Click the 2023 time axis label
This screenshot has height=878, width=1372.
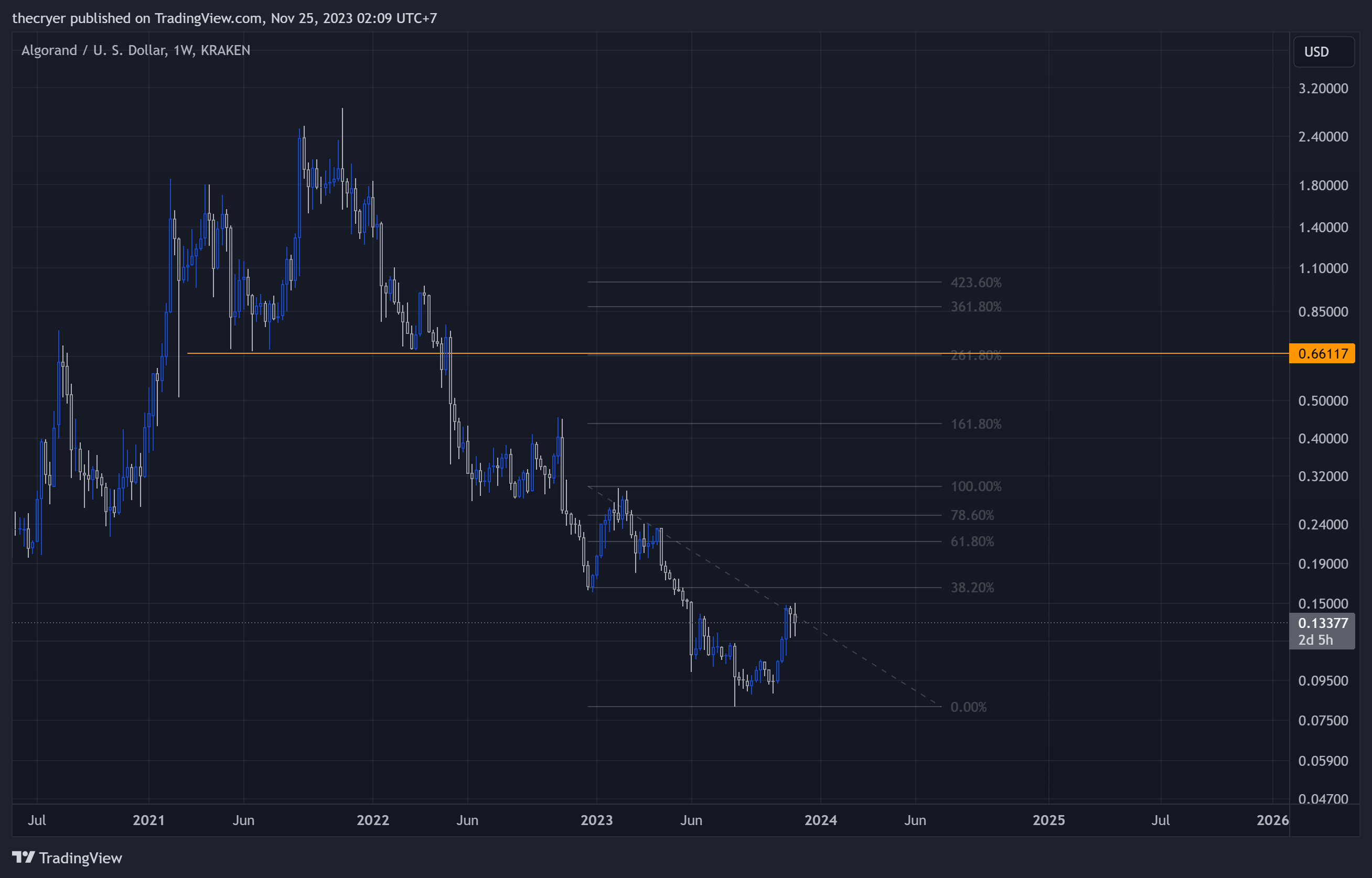[597, 820]
